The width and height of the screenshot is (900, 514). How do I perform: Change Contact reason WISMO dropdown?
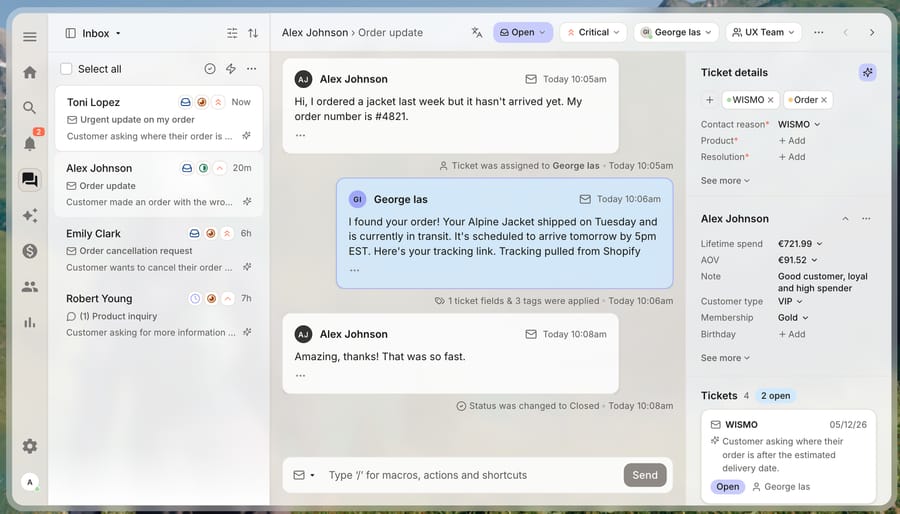pos(799,124)
